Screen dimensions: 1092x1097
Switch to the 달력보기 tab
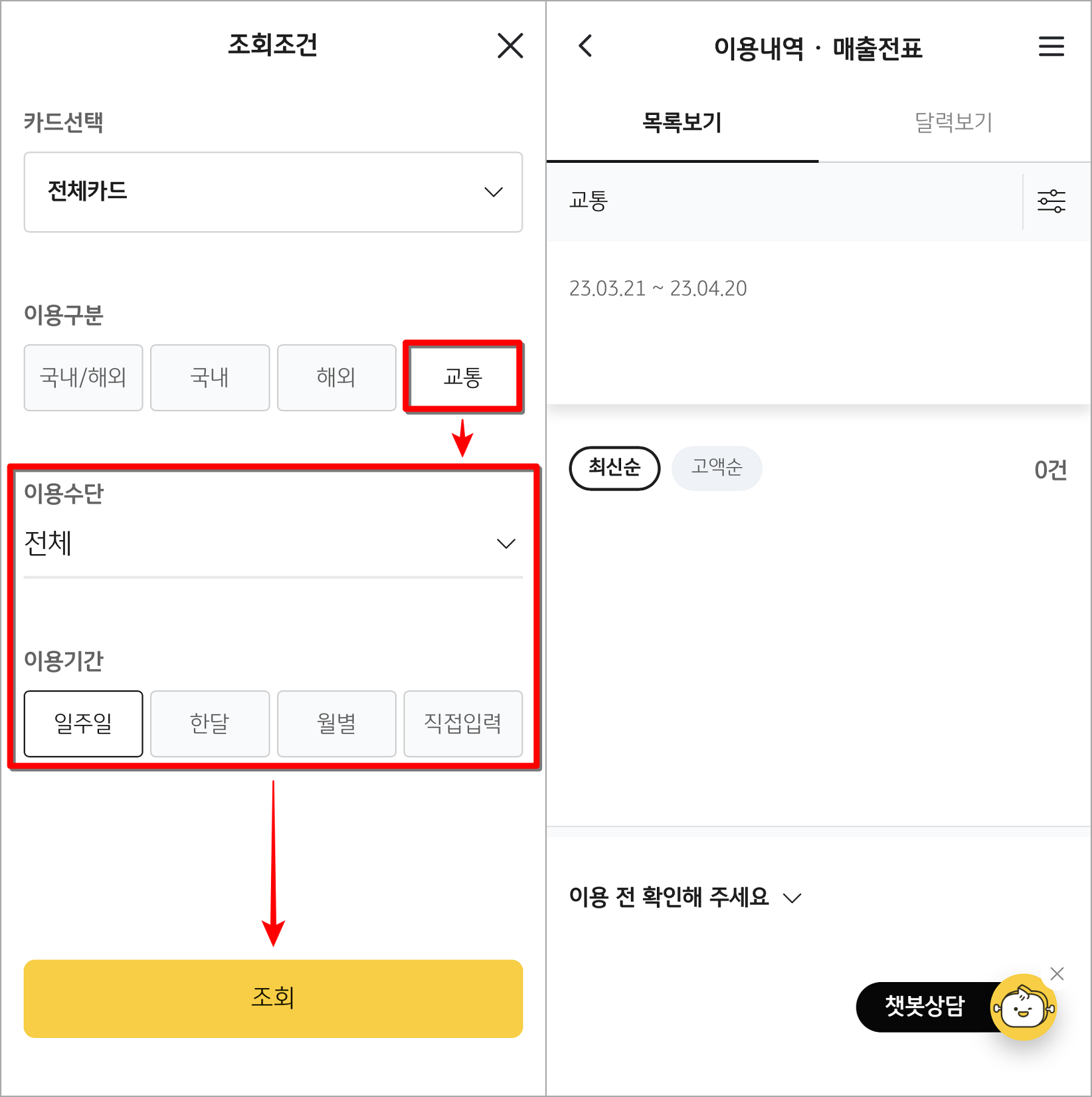click(x=953, y=122)
